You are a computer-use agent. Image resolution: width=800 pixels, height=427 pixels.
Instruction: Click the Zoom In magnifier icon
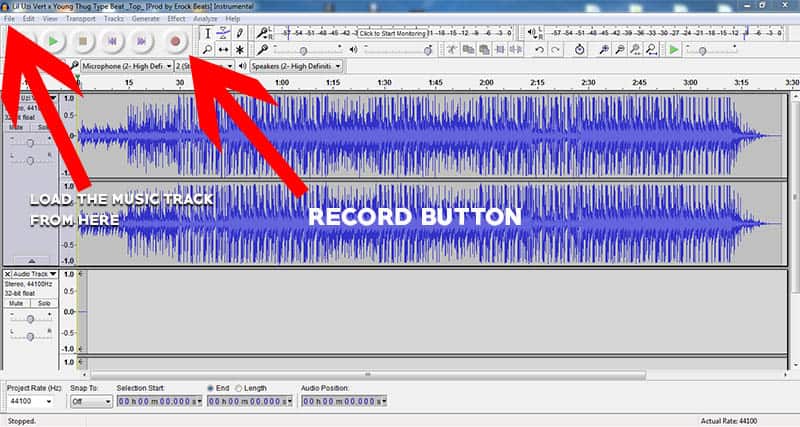(604, 49)
